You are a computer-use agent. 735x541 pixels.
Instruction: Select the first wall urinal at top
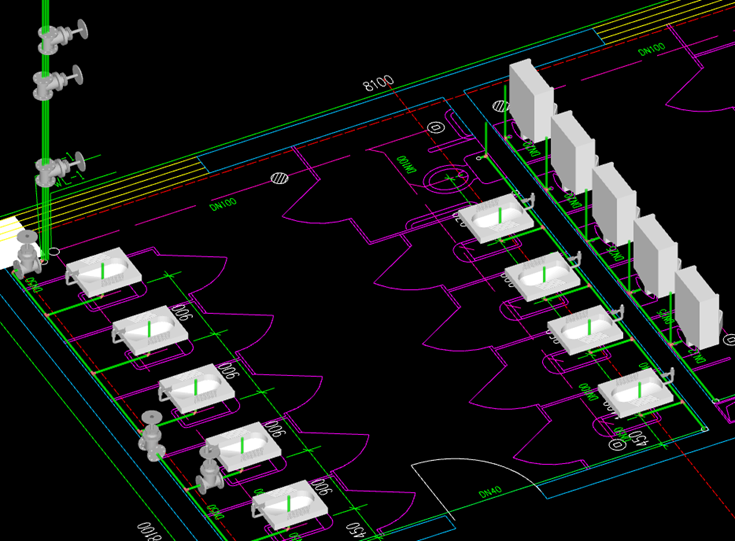pyautogui.click(x=530, y=100)
